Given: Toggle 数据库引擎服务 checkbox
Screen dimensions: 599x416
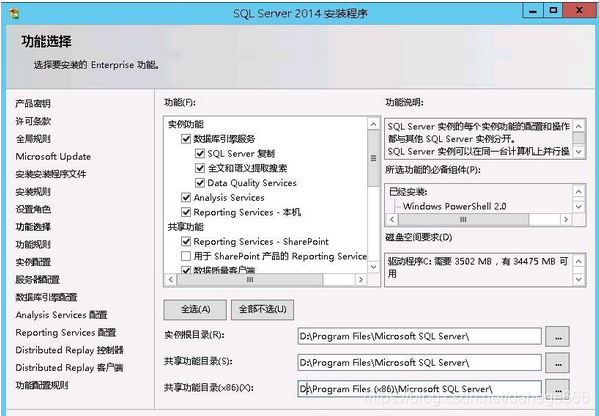Looking at the screenshot, I should point(186,139).
